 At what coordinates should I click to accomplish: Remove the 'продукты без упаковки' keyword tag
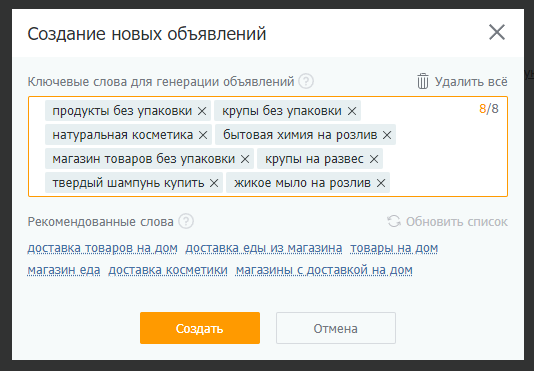click(202, 111)
